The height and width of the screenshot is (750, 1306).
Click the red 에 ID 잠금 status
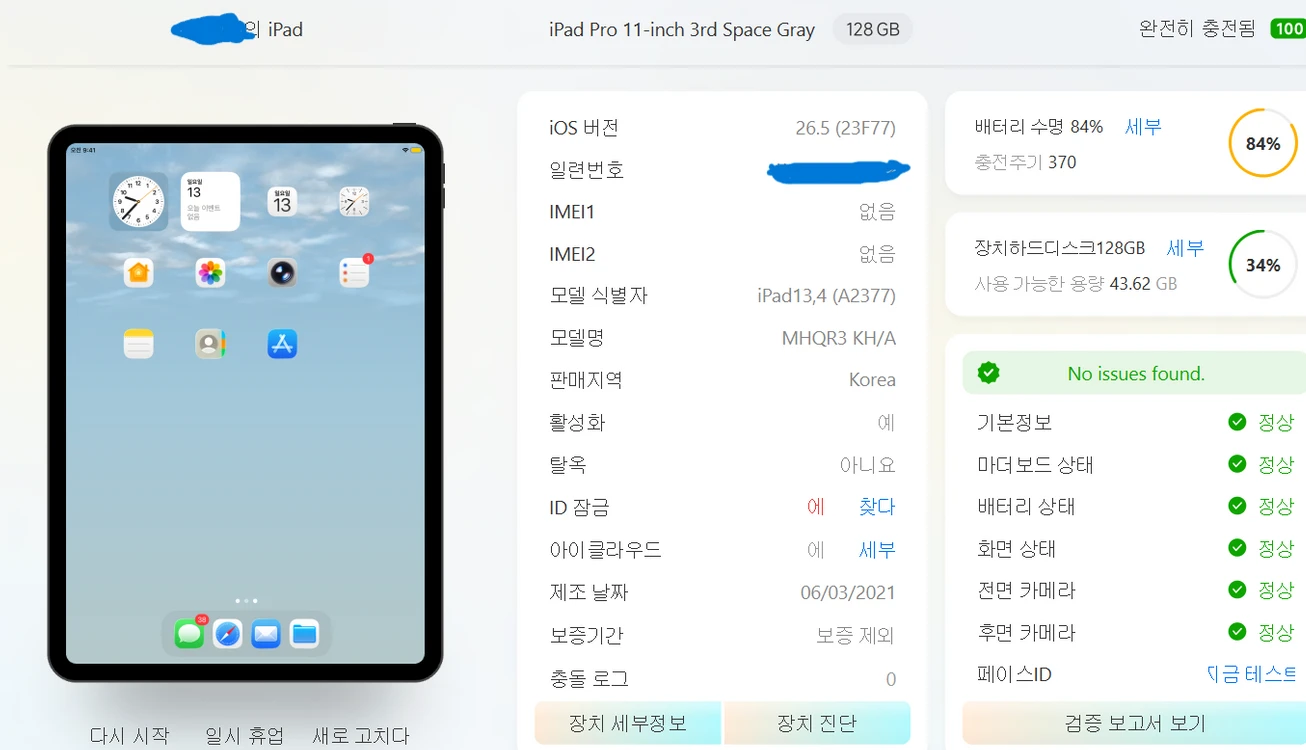pyautogui.click(x=816, y=507)
